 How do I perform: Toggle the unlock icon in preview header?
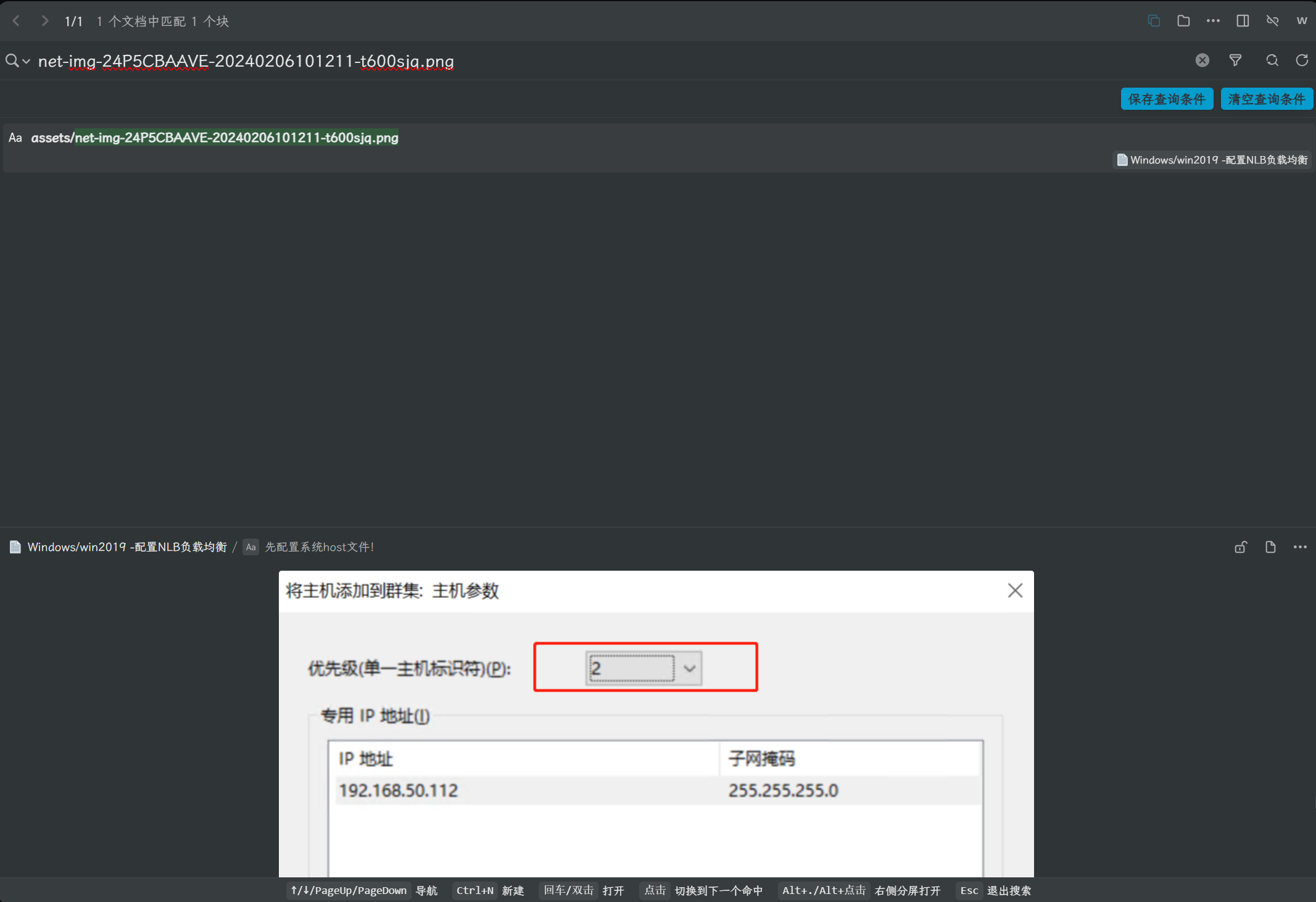1241,547
